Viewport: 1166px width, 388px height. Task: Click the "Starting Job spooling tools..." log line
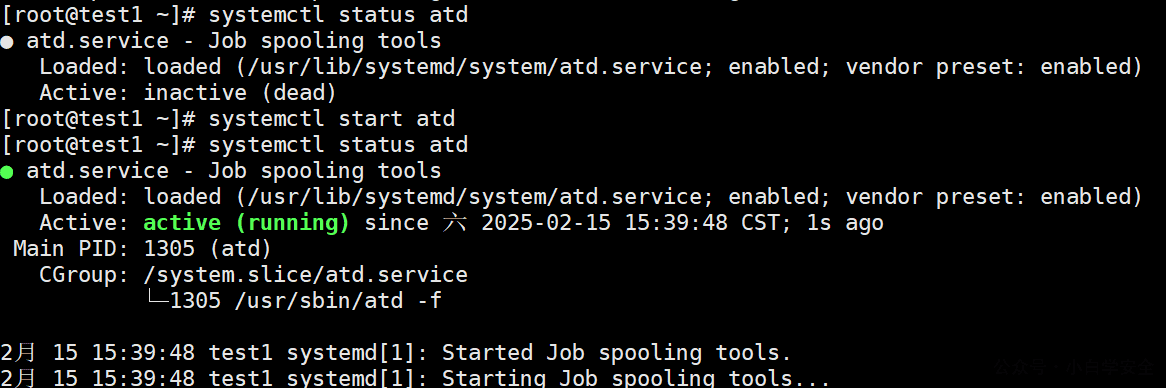(415, 378)
